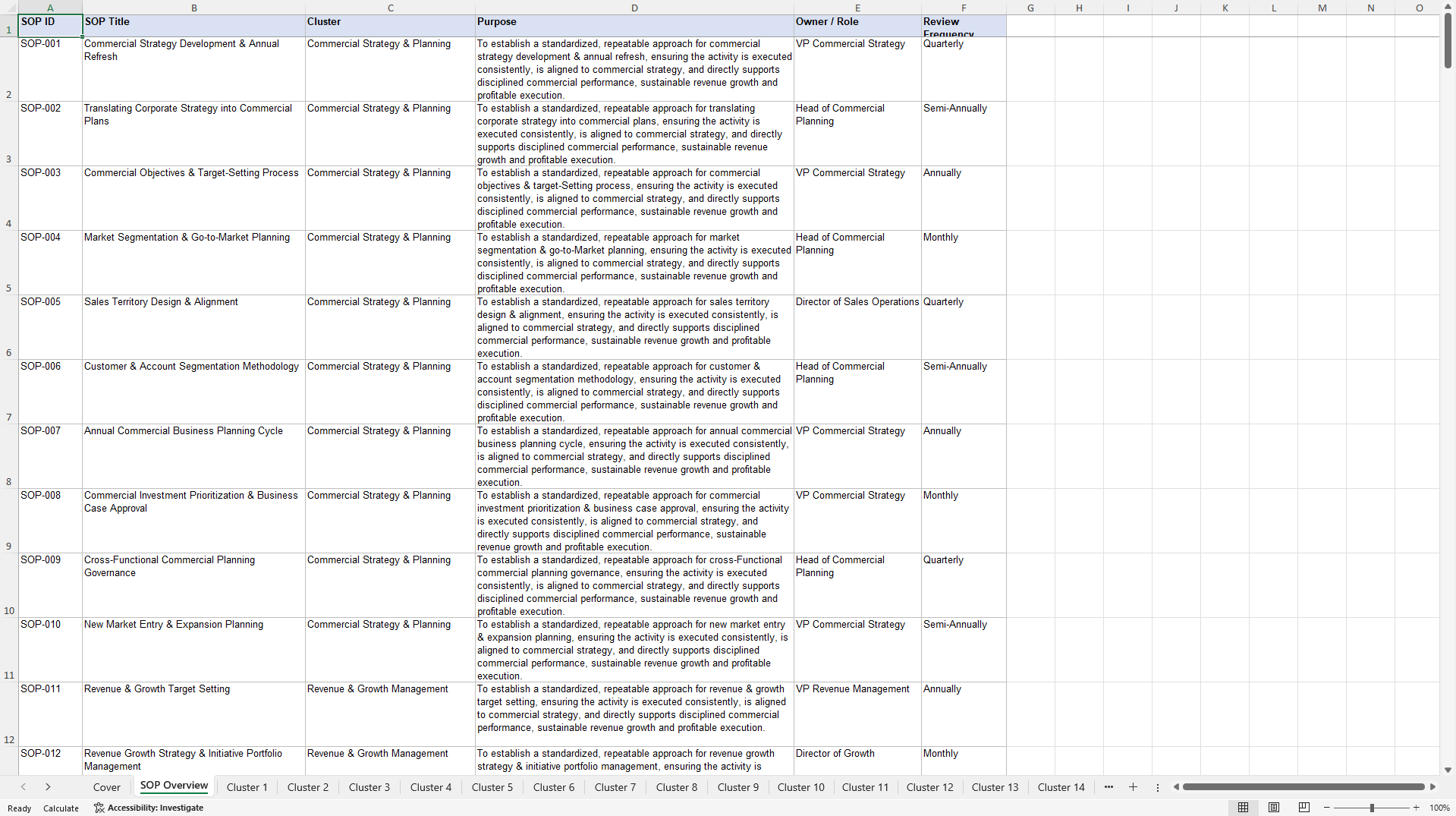
Task: Open the Cluster 9 sheet tab
Action: click(x=738, y=787)
